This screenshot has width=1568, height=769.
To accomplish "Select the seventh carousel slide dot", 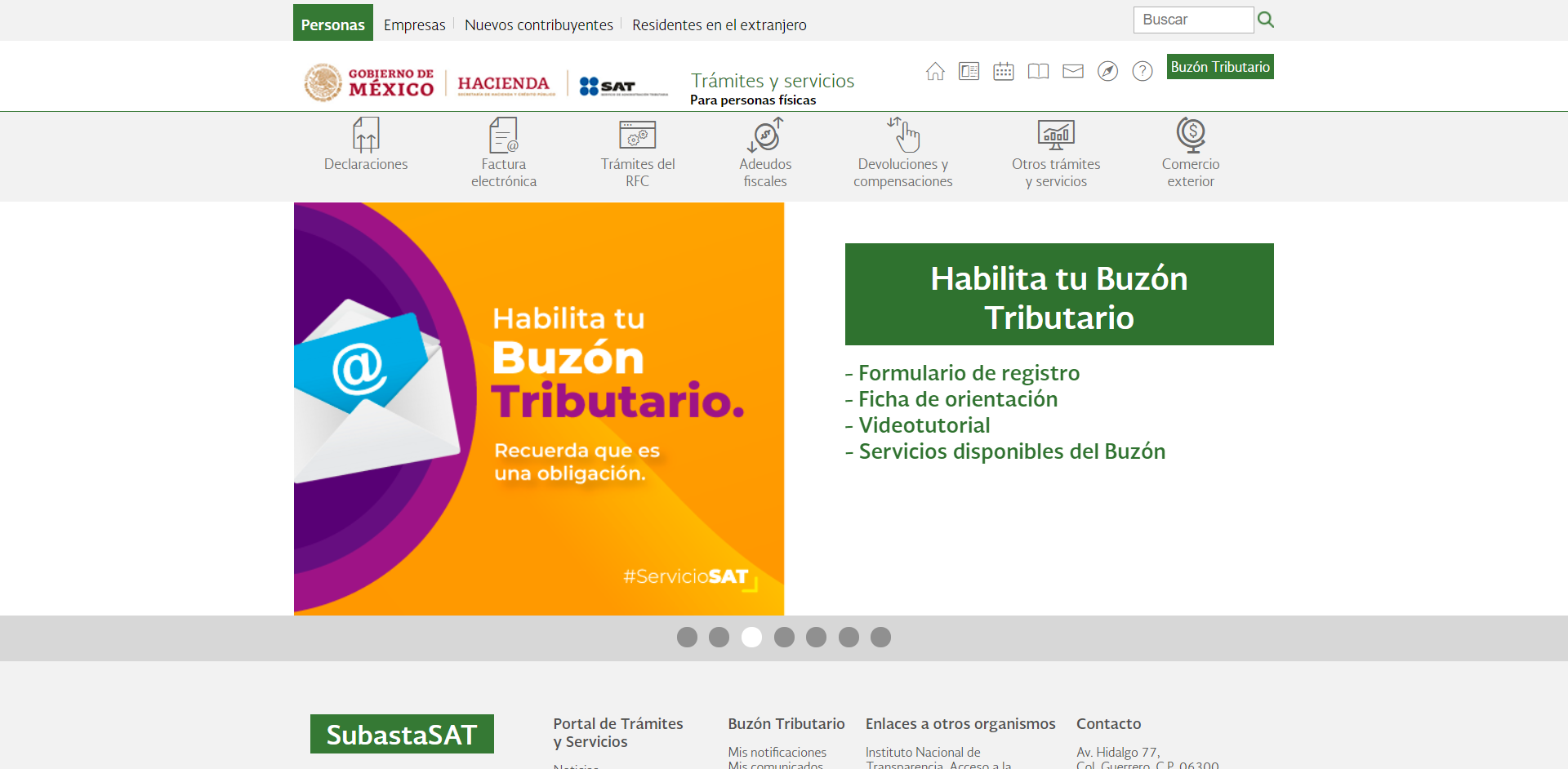I will (880, 637).
